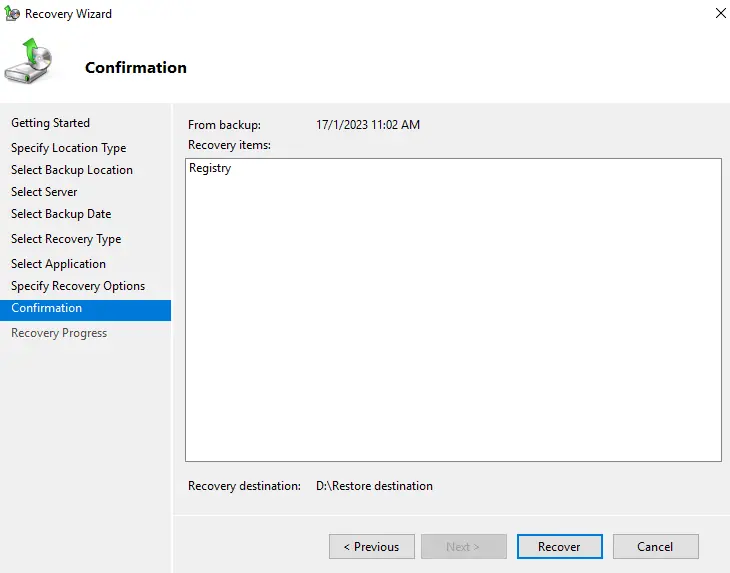This screenshot has height=573, width=730.
Task: Click the From backup date value
Action: coord(368,125)
